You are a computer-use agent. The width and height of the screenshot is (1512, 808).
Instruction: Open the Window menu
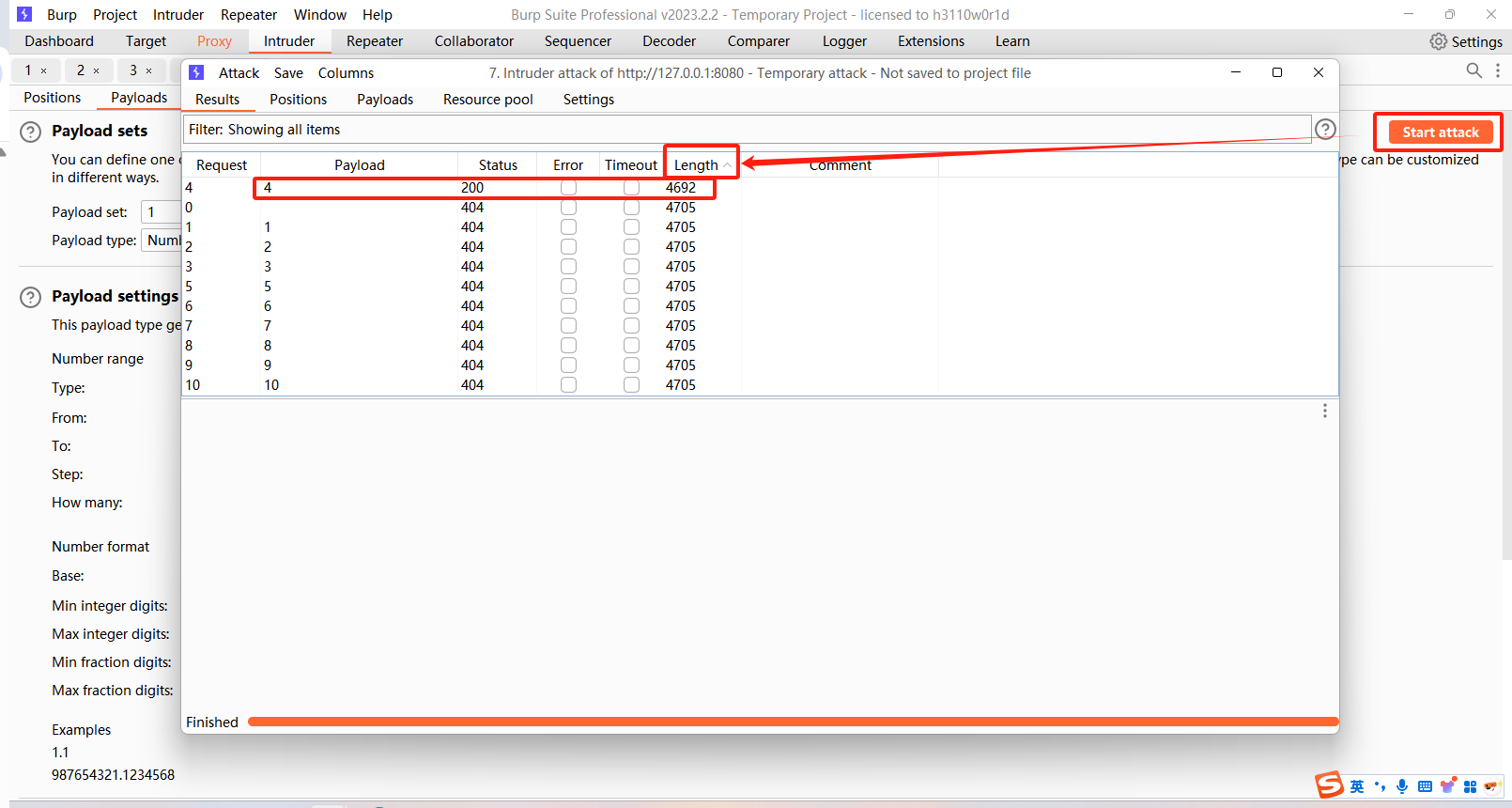click(320, 15)
